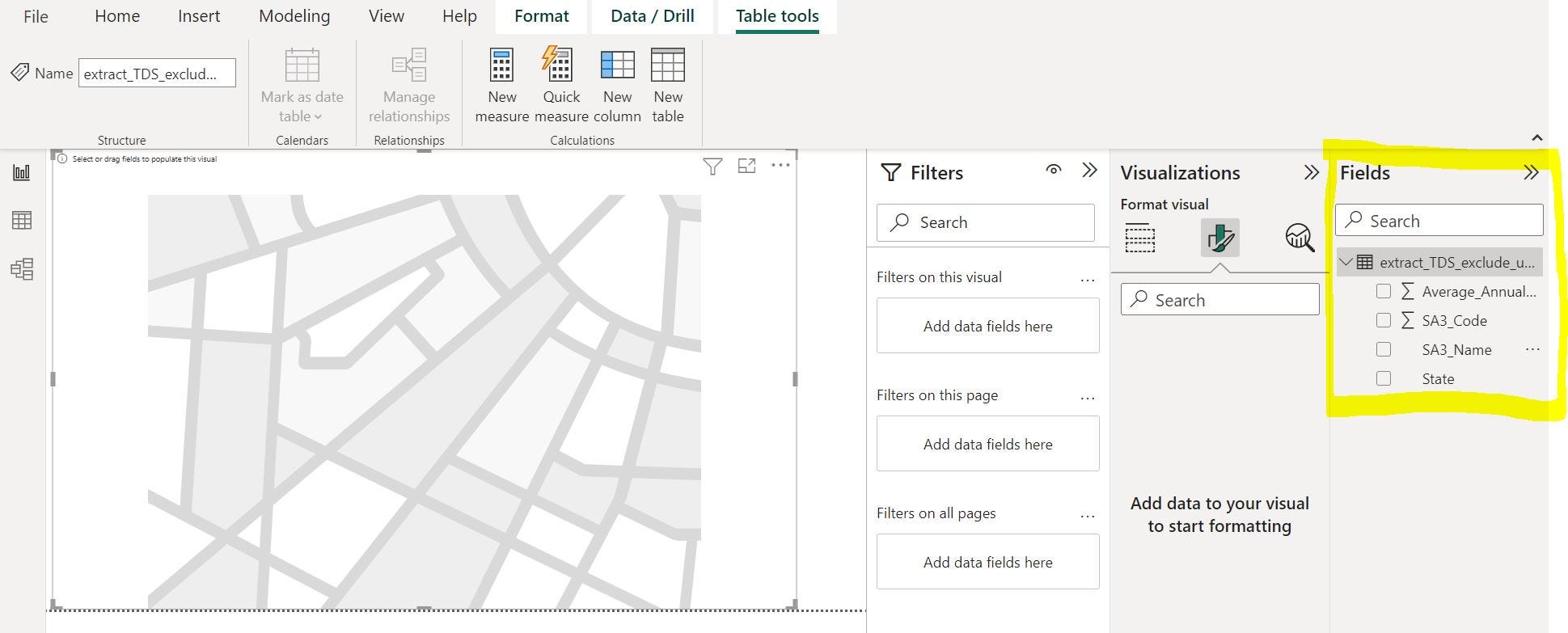
Task: Click the Fields pane Search box
Action: point(1448,221)
